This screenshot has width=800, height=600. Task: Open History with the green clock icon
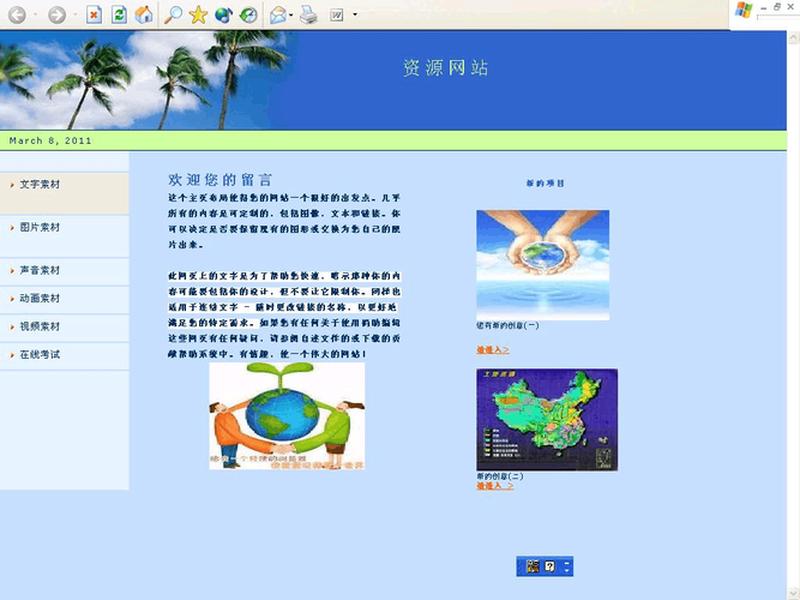click(249, 14)
